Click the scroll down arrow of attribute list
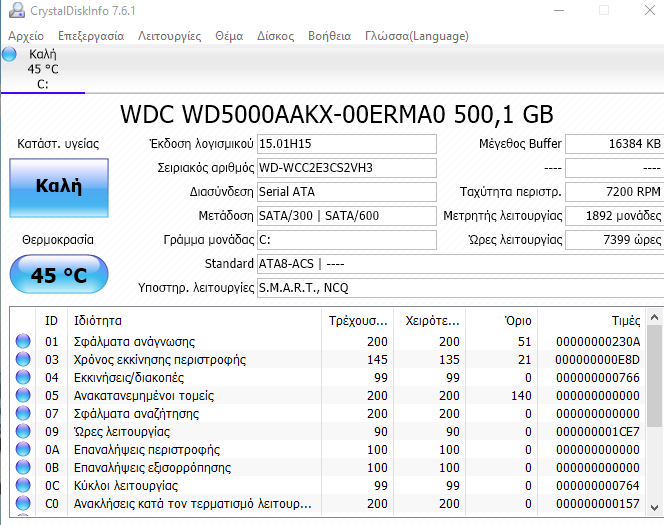This screenshot has height=525, width=664. point(654,508)
